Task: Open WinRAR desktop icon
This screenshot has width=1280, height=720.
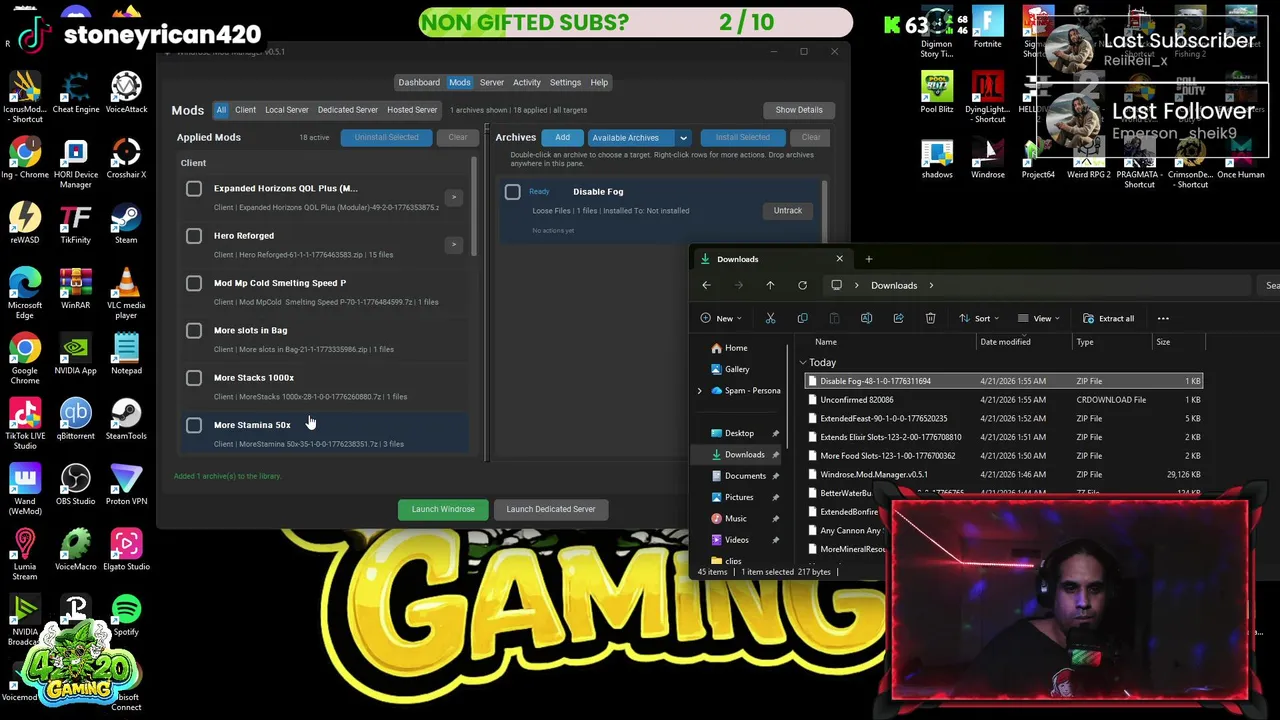Action: click(75, 289)
